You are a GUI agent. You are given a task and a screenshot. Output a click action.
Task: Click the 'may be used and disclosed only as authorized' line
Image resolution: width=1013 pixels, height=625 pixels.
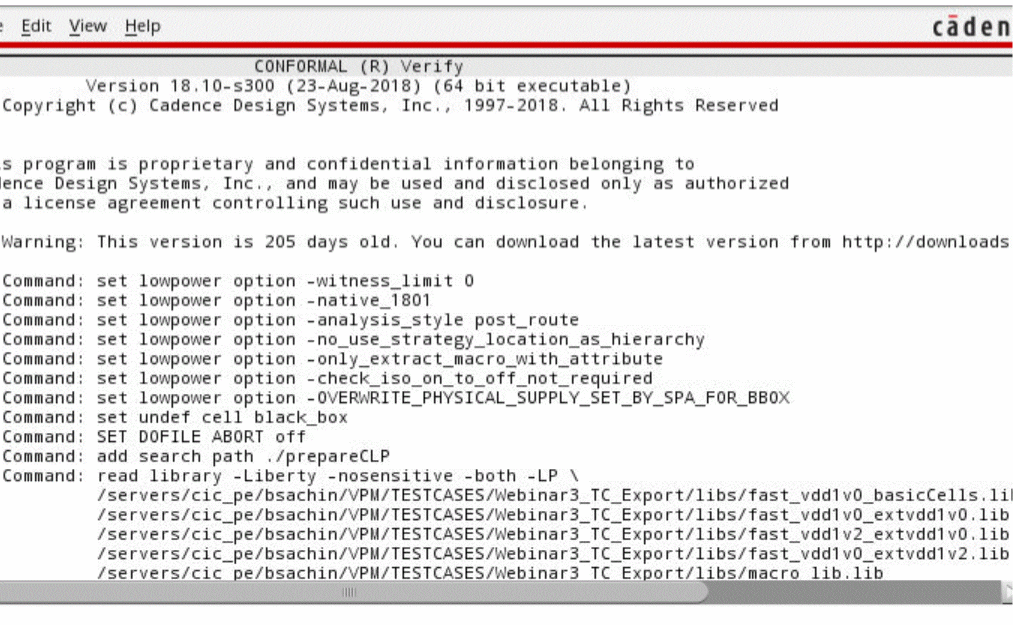click(x=395, y=184)
